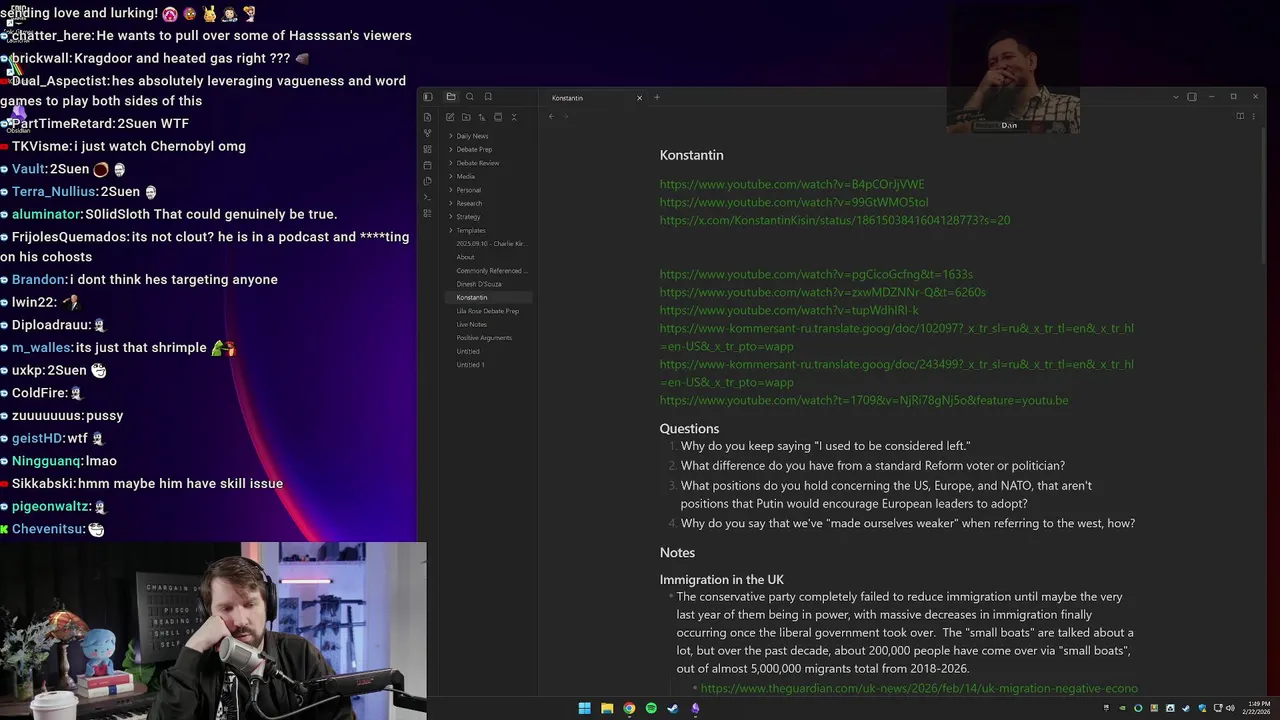
Task: Open YouTube link ending 99GtWMO5toI
Action: tap(794, 202)
